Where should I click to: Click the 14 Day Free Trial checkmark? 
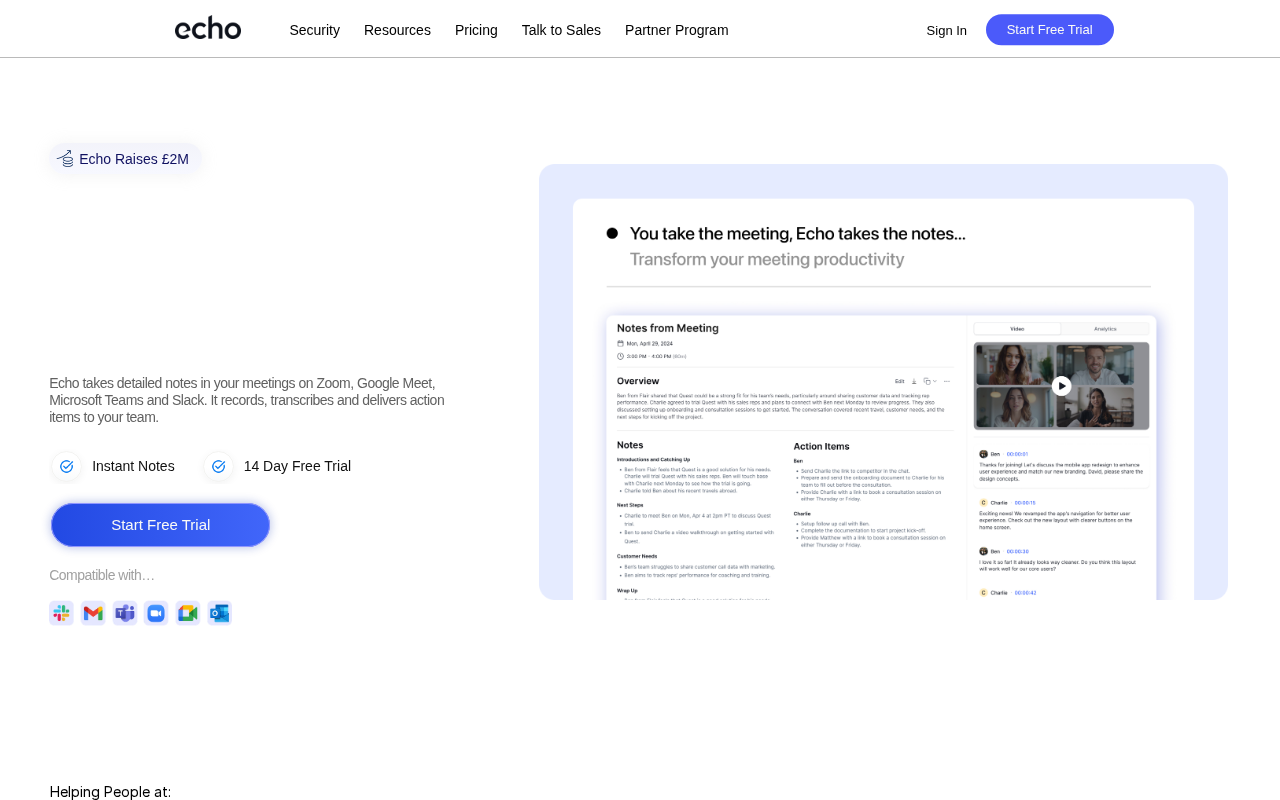pos(218,466)
